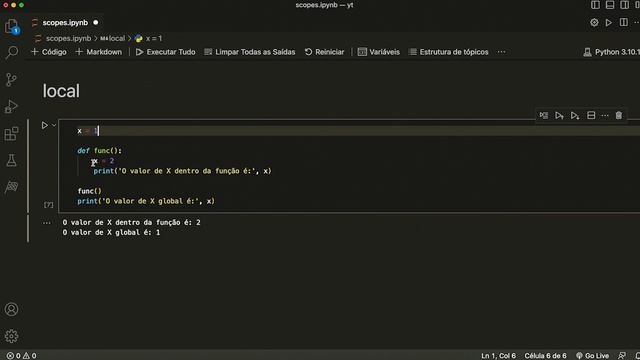Open the Manage gear in activity bar
The image size is (640, 360).
(x=11, y=336)
